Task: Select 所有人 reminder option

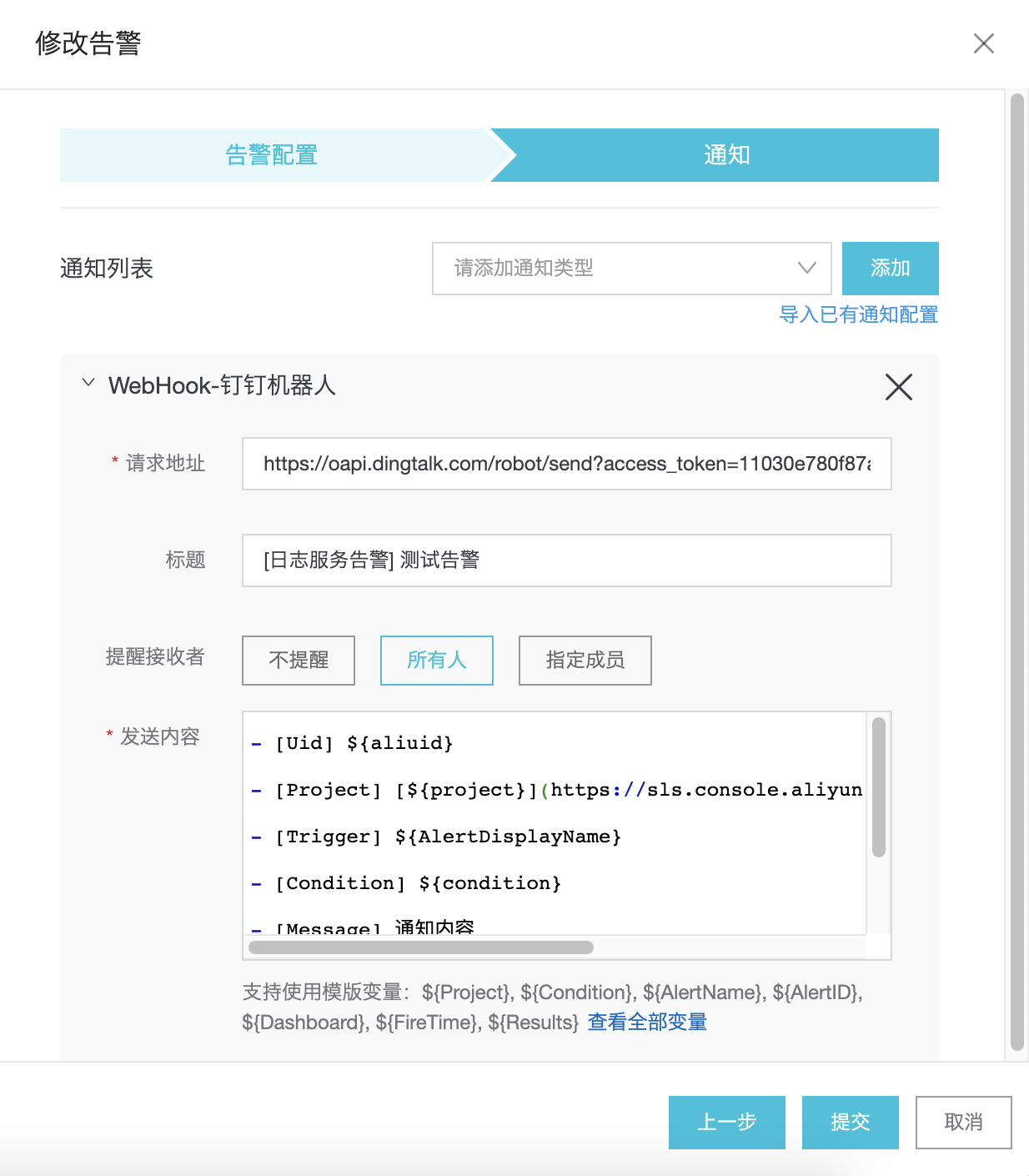Action: pos(436,661)
